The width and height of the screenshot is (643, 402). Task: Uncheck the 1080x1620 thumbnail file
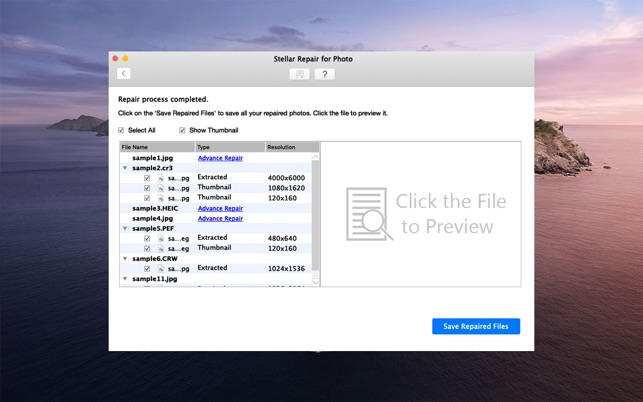[x=147, y=188]
